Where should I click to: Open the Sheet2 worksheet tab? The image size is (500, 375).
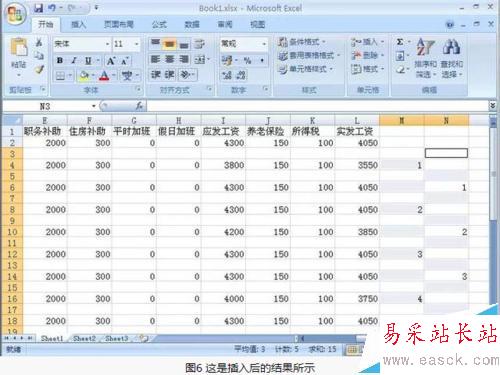(84, 338)
